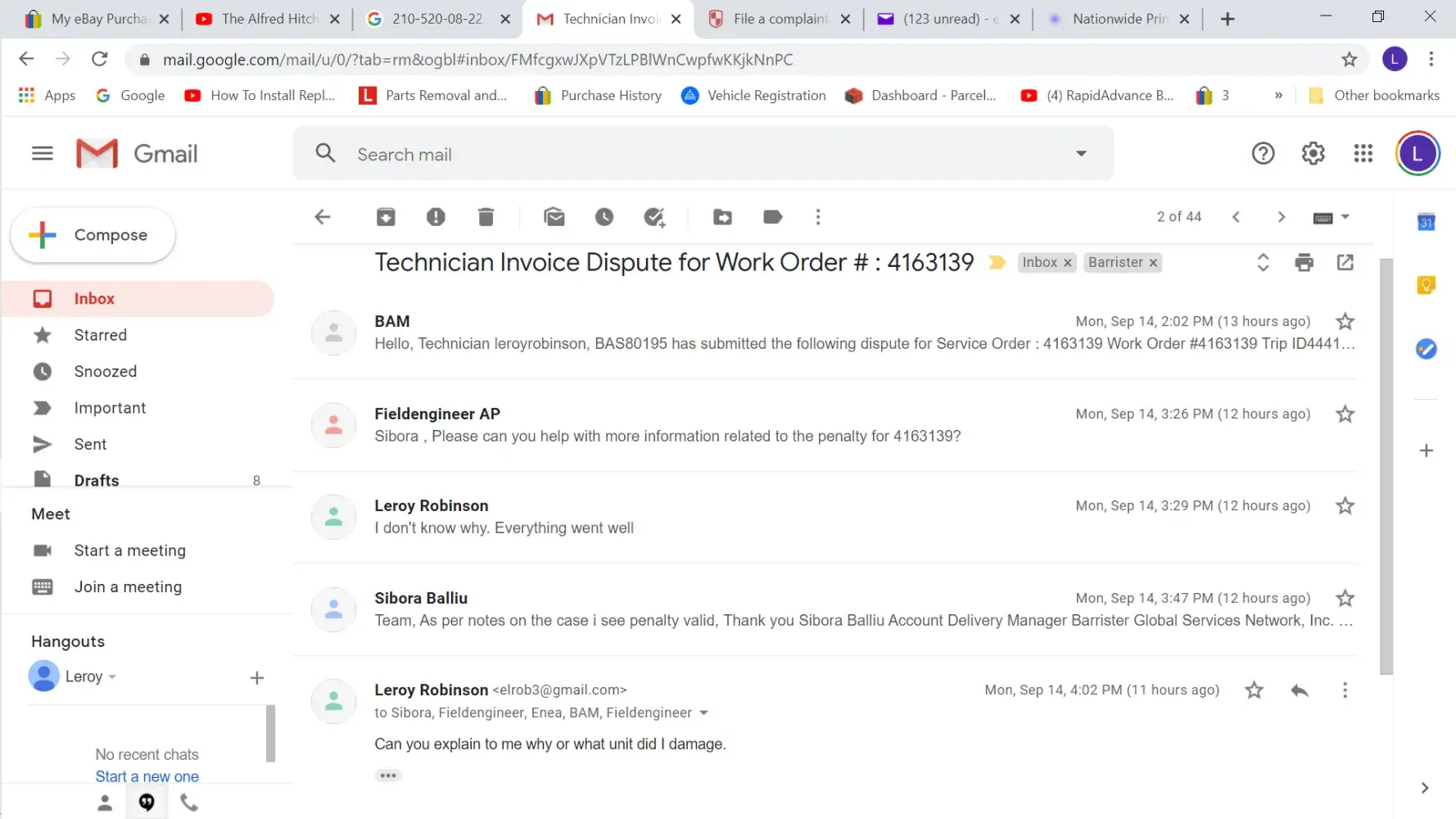The height and width of the screenshot is (819, 1456).
Task: Add conversation to Tasks
Action: (x=654, y=217)
